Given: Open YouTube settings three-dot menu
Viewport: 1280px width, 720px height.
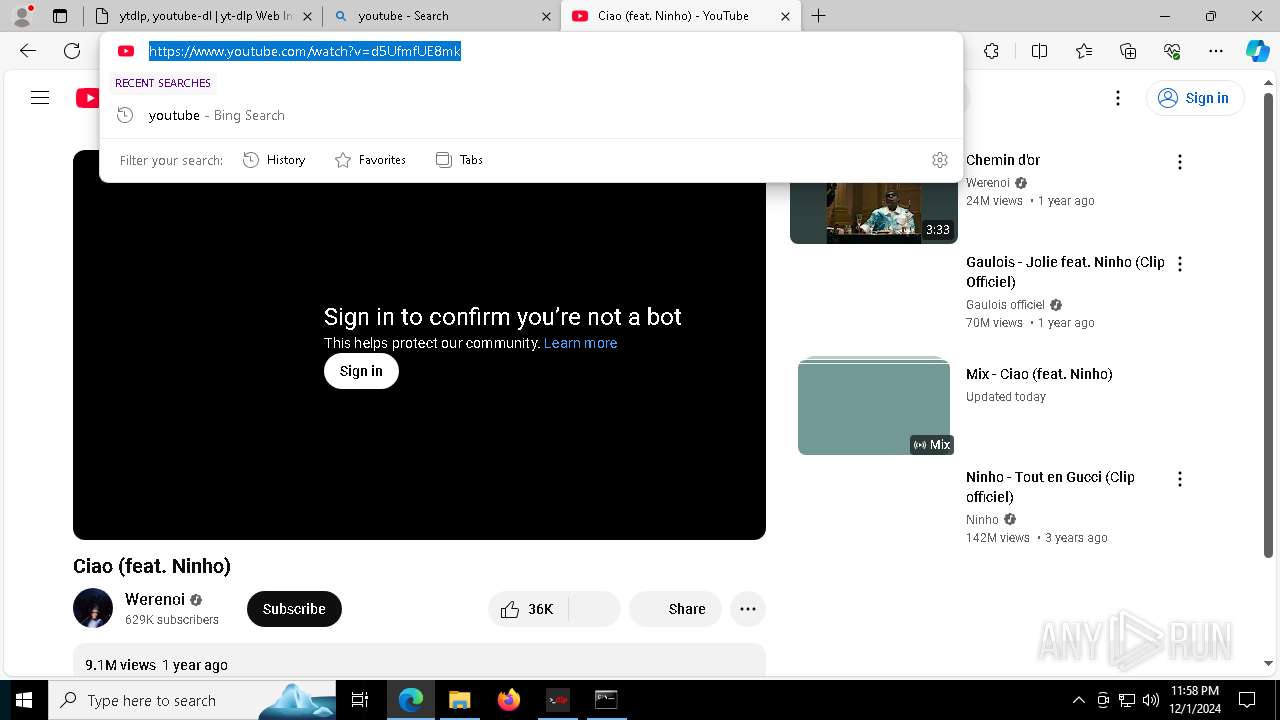Looking at the screenshot, I should click(x=1118, y=98).
